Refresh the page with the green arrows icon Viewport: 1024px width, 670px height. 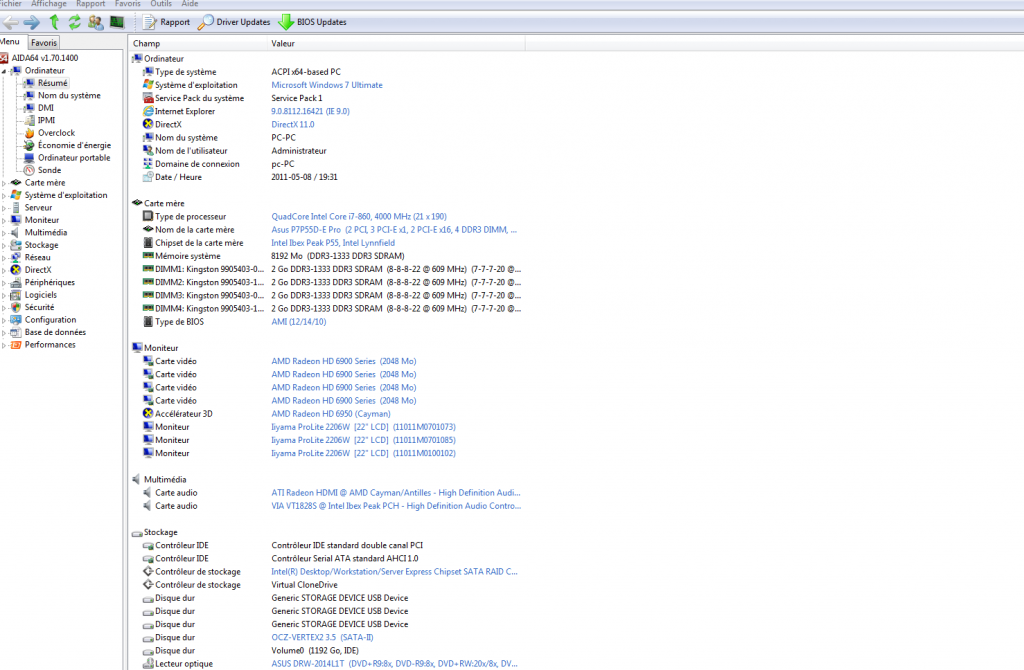[x=74, y=22]
